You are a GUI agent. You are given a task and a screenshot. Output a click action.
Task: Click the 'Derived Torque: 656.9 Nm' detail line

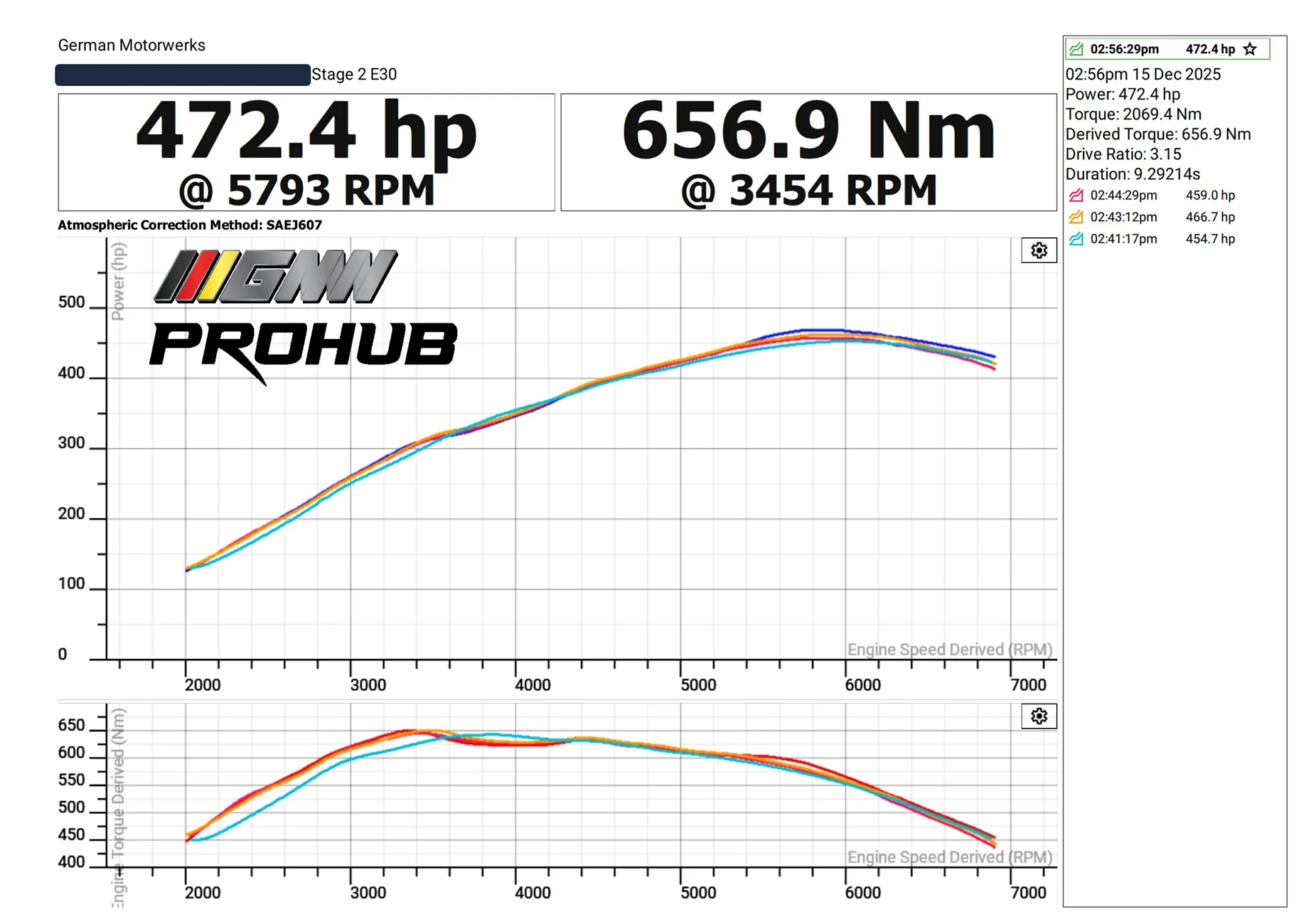click(x=1157, y=134)
